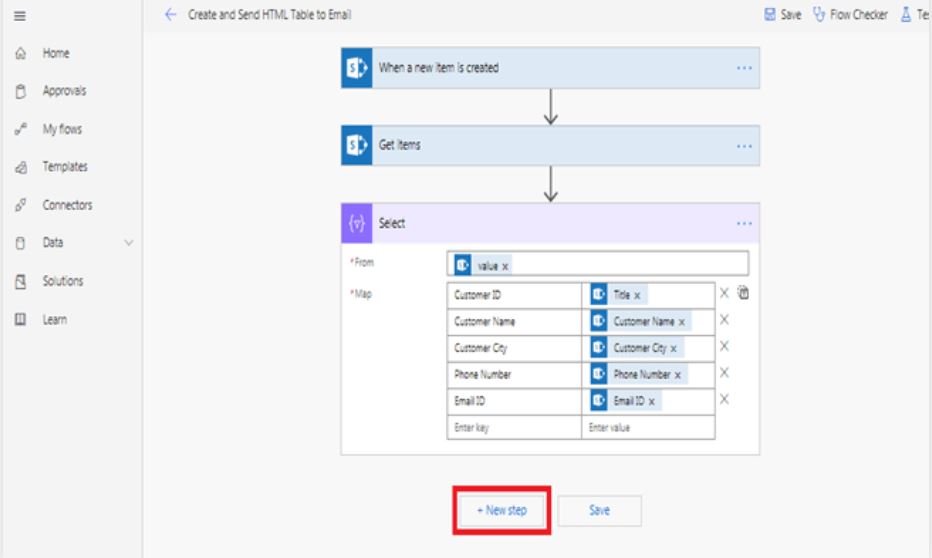The width and height of the screenshot is (932, 558).
Task: Expand the Data section chevron
Action: 128,242
